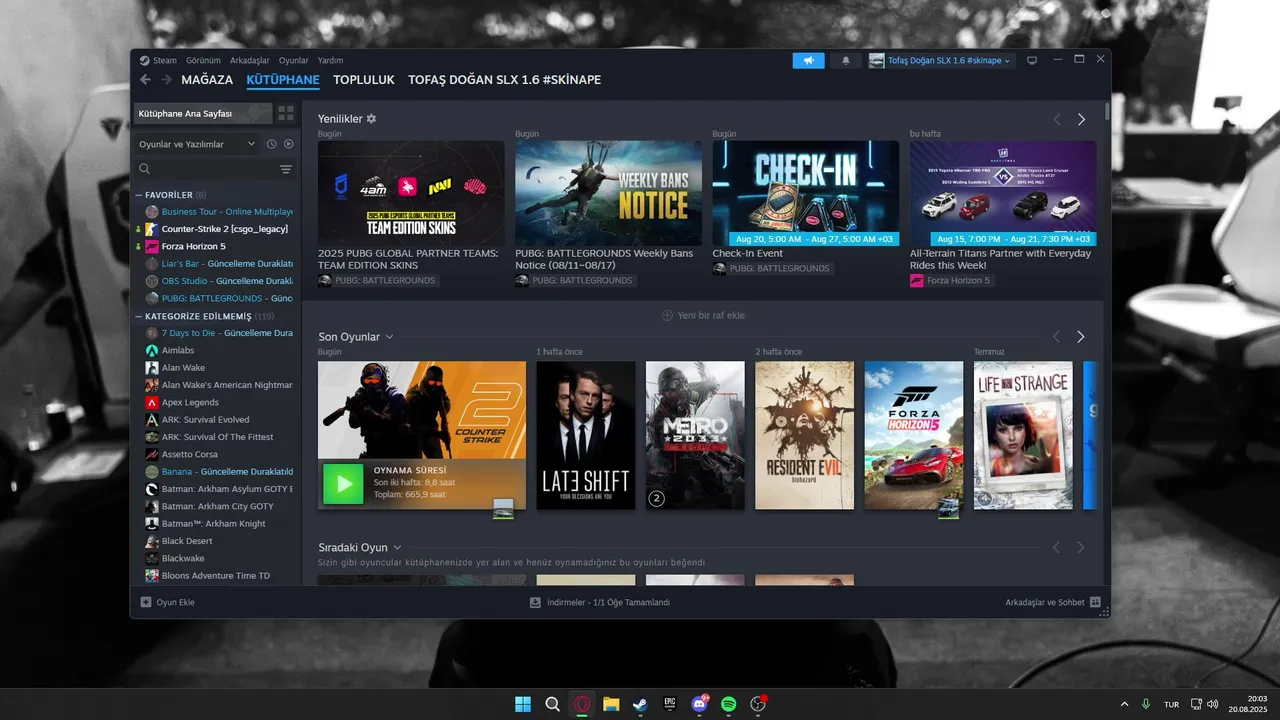Open Windows Start menu

pyautogui.click(x=523, y=704)
